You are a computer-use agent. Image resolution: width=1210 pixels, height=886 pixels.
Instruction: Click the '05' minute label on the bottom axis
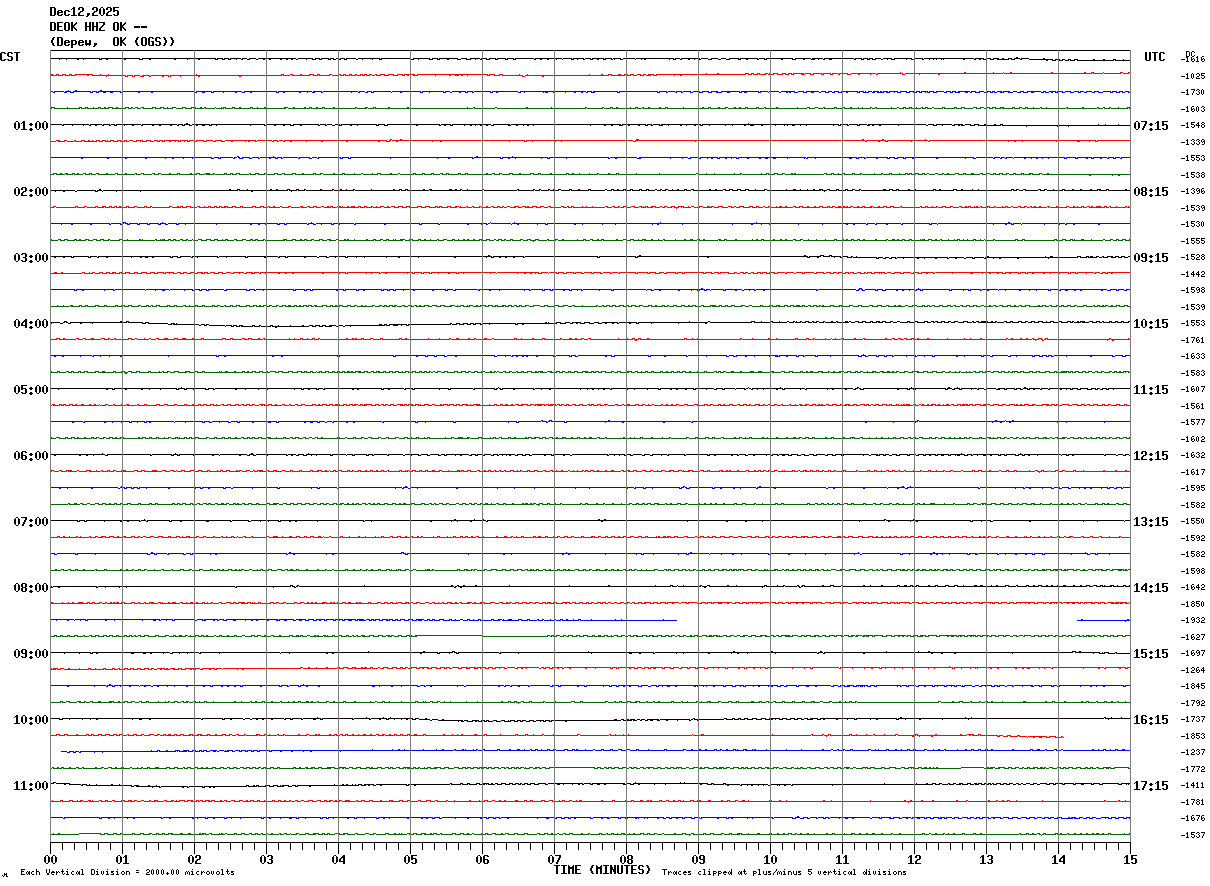(410, 859)
